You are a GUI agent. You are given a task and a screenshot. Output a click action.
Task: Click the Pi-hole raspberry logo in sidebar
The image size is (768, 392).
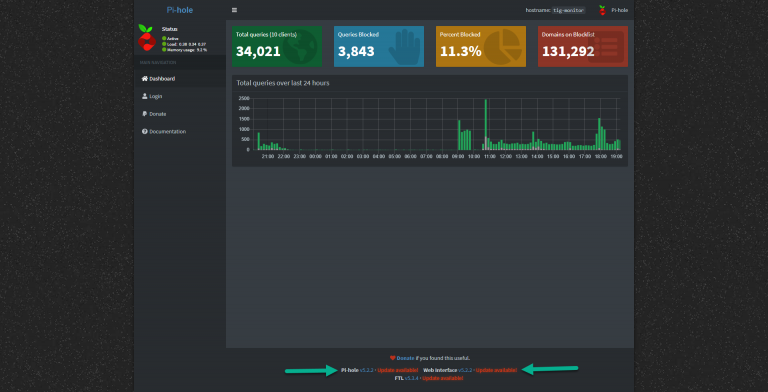146,38
